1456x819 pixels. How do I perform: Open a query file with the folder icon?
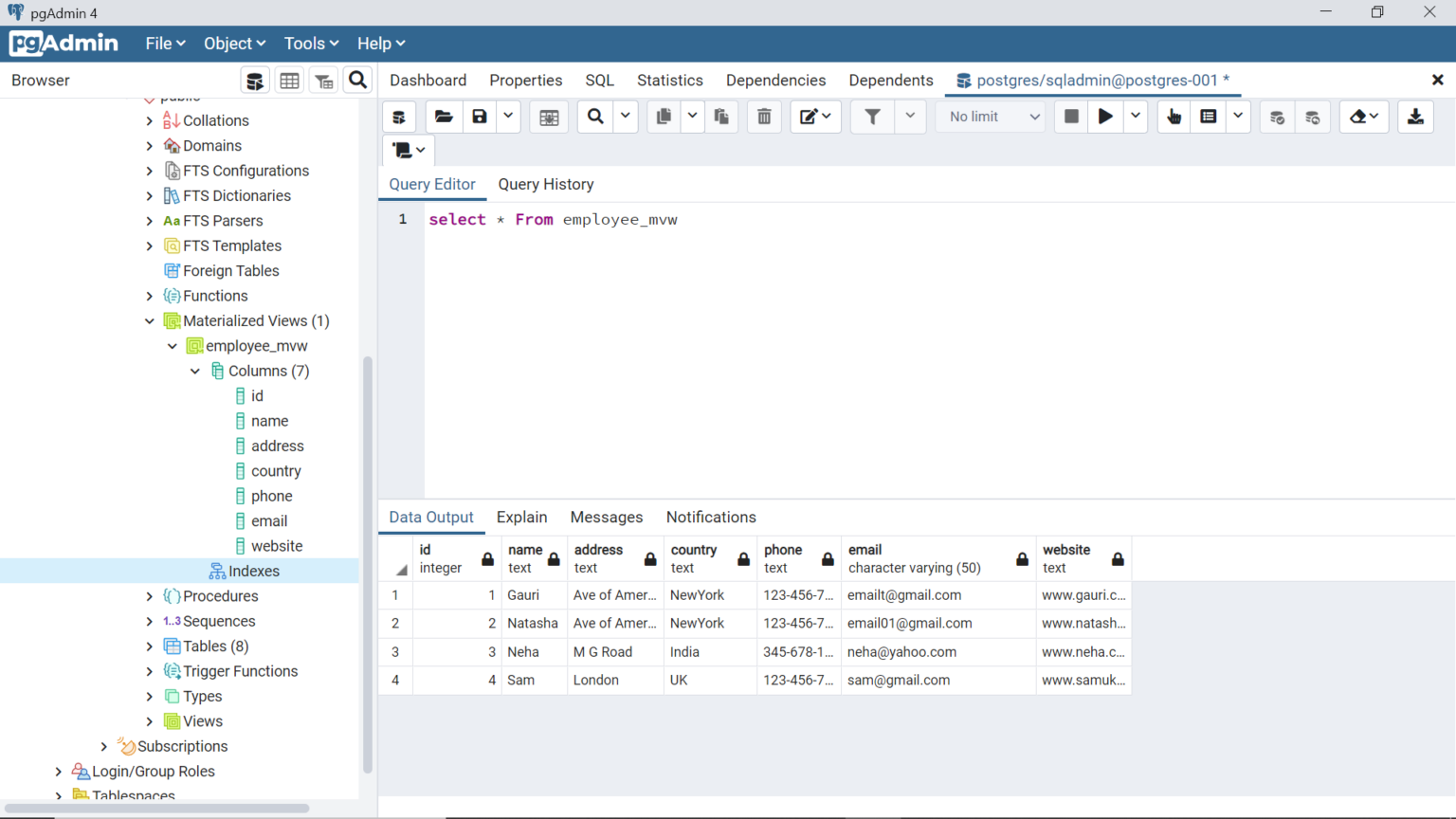coord(443,116)
